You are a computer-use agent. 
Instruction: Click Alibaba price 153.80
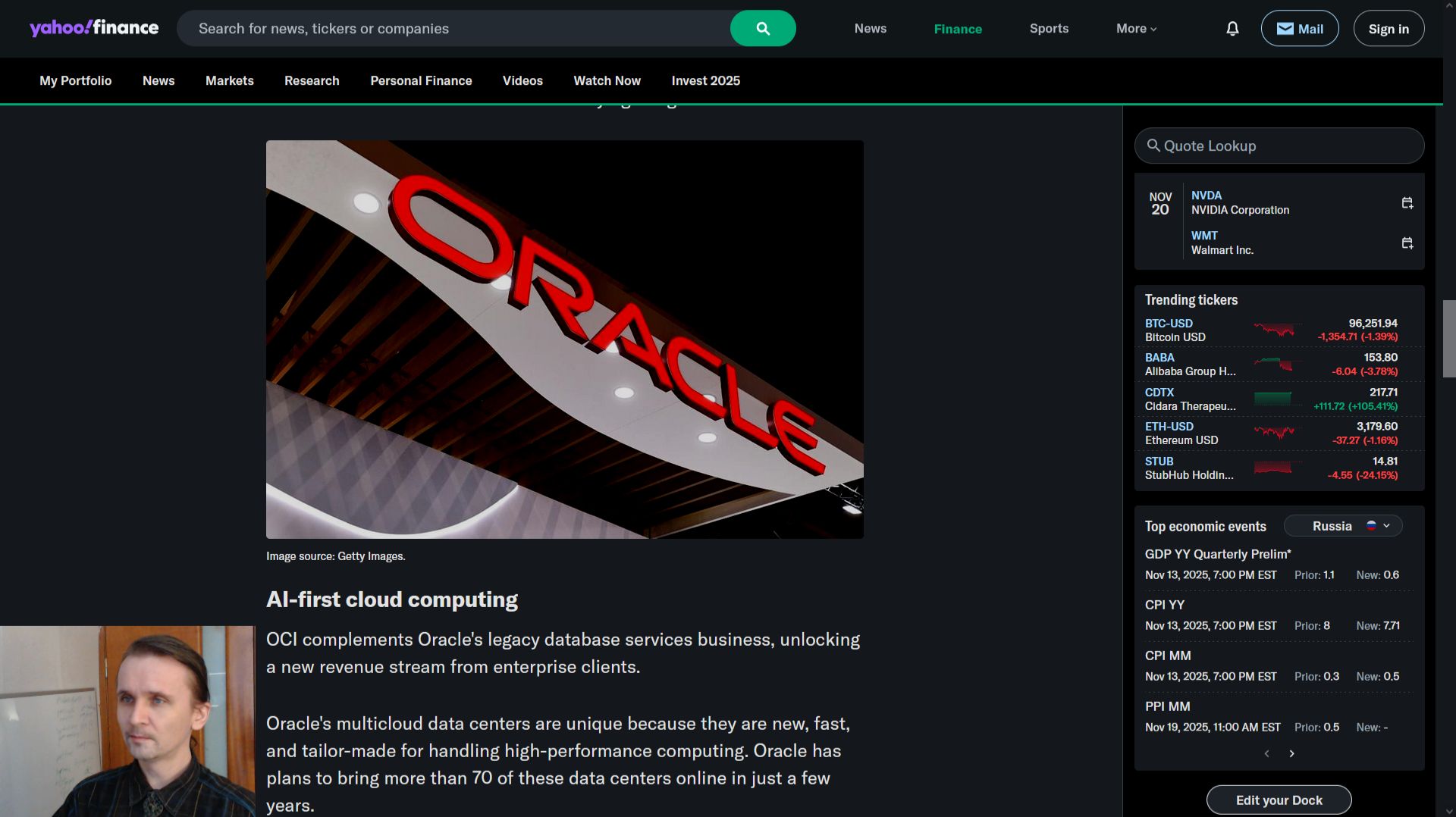coord(1381,357)
